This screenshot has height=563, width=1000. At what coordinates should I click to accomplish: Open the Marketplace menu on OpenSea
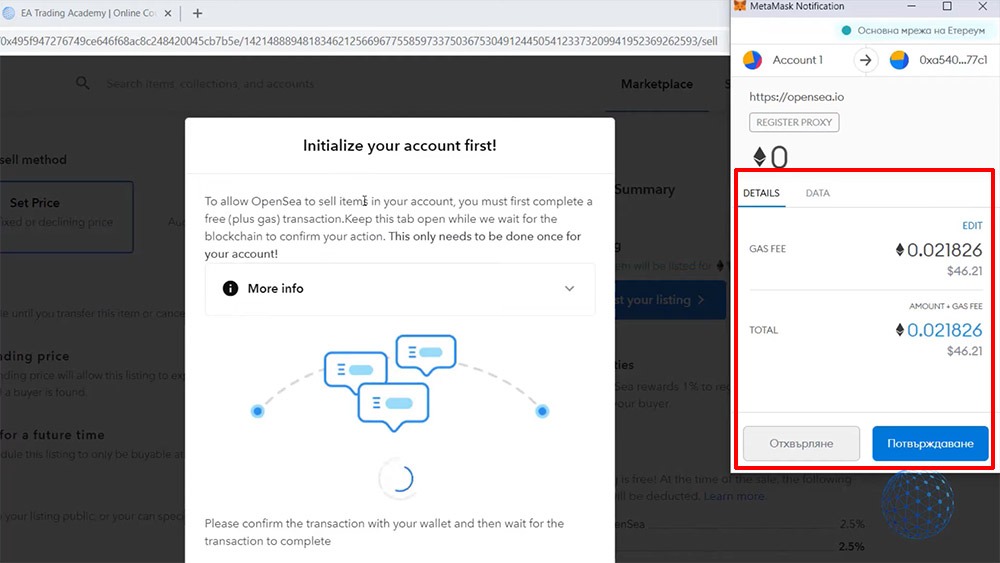click(x=656, y=84)
